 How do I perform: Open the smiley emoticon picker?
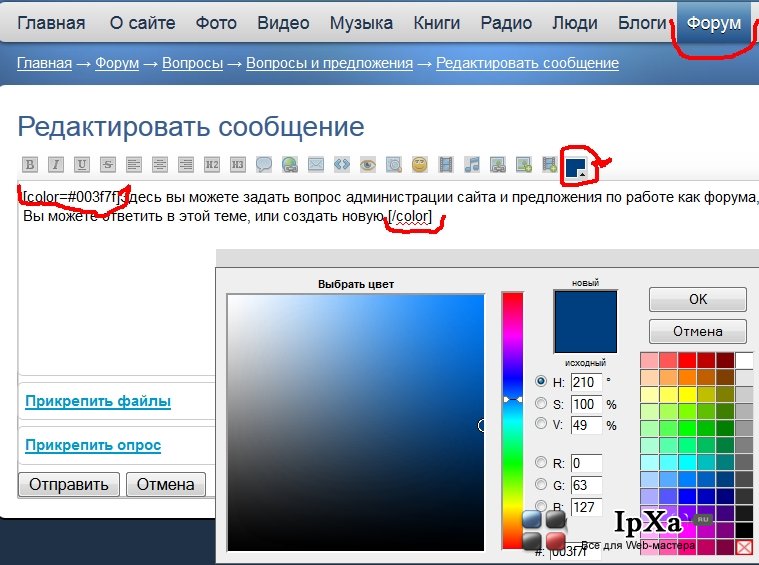point(420,165)
